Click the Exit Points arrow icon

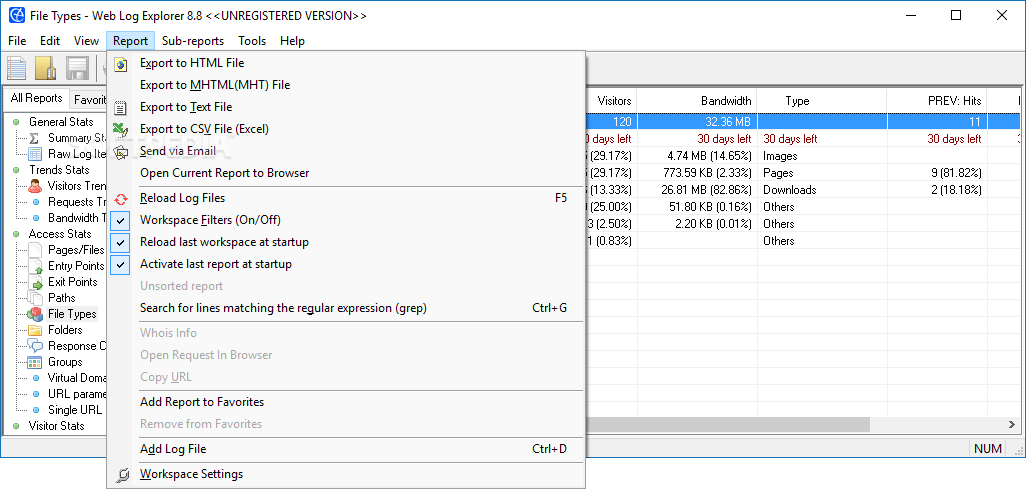click(x=36, y=282)
